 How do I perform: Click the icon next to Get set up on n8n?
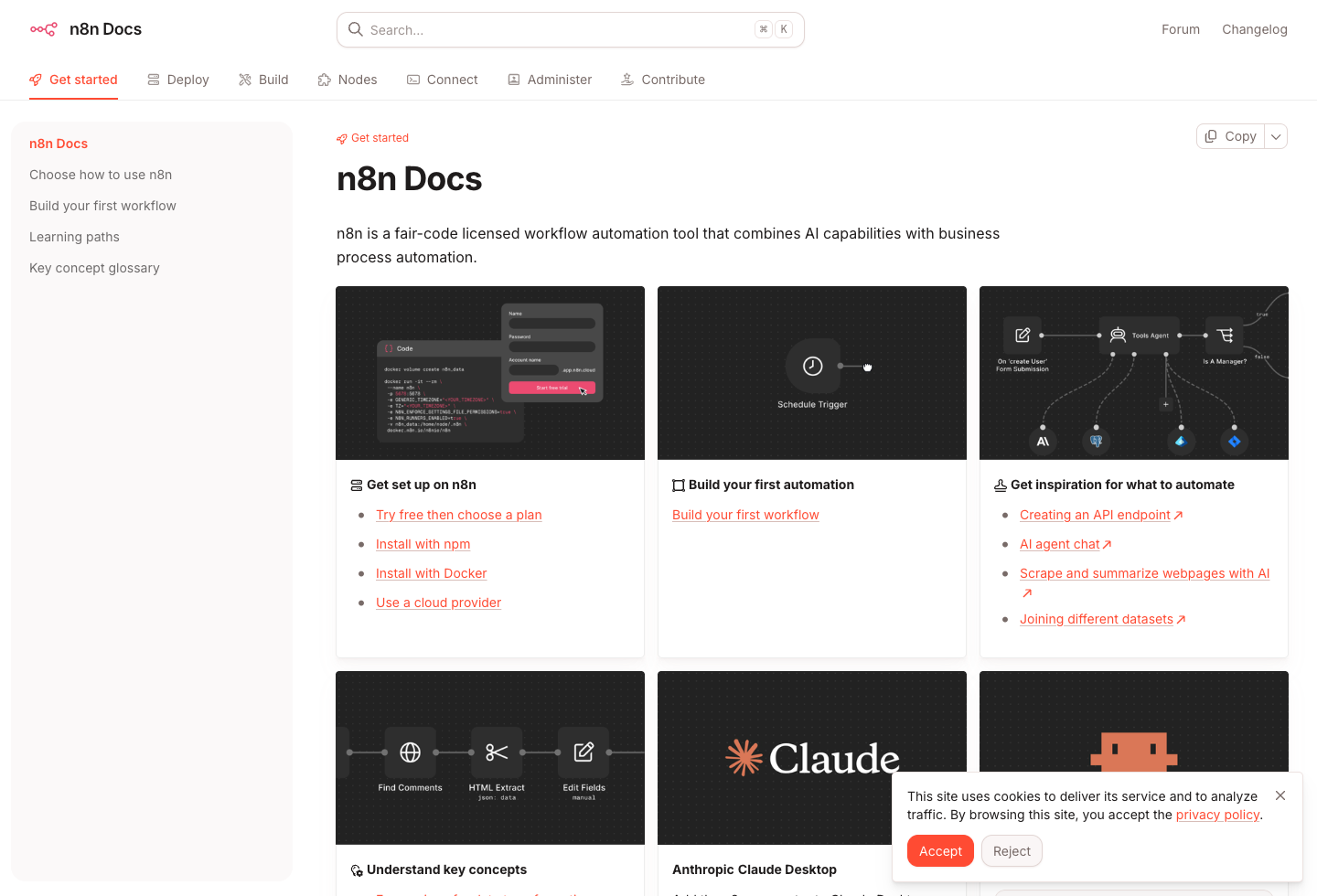pyautogui.click(x=357, y=485)
